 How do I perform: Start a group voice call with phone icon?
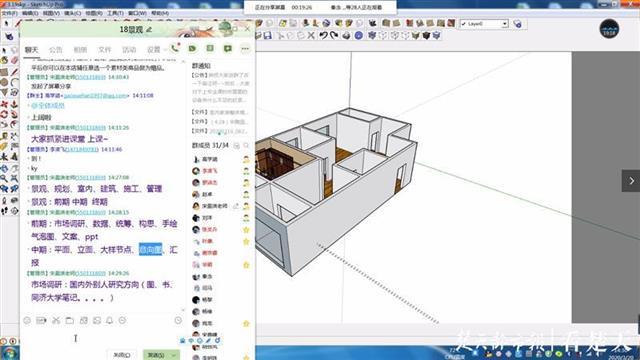175,48
